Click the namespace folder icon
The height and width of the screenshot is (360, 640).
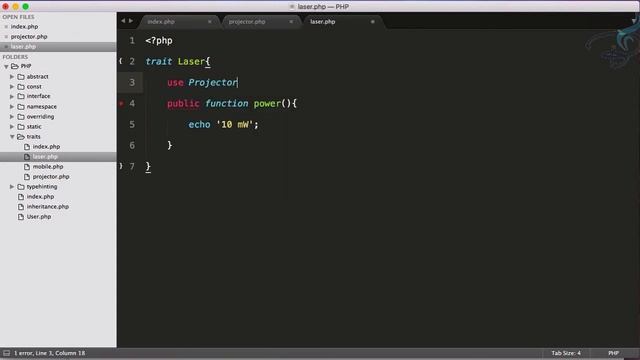pyautogui.click(x=21, y=107)
